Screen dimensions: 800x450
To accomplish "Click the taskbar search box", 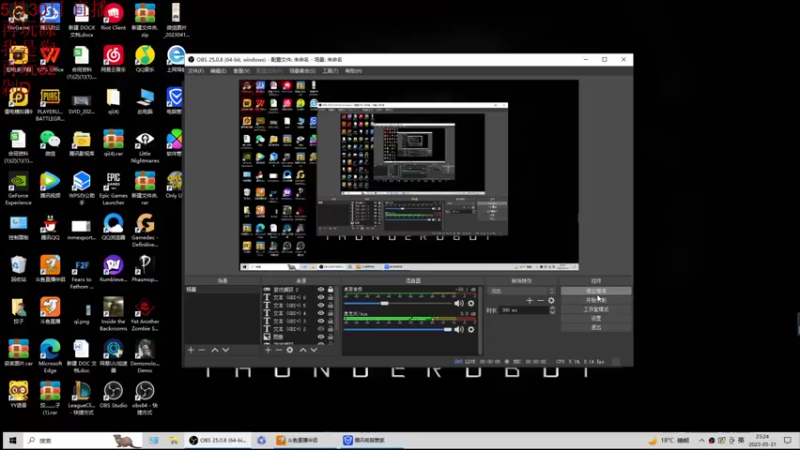I will tap(83, 440).
